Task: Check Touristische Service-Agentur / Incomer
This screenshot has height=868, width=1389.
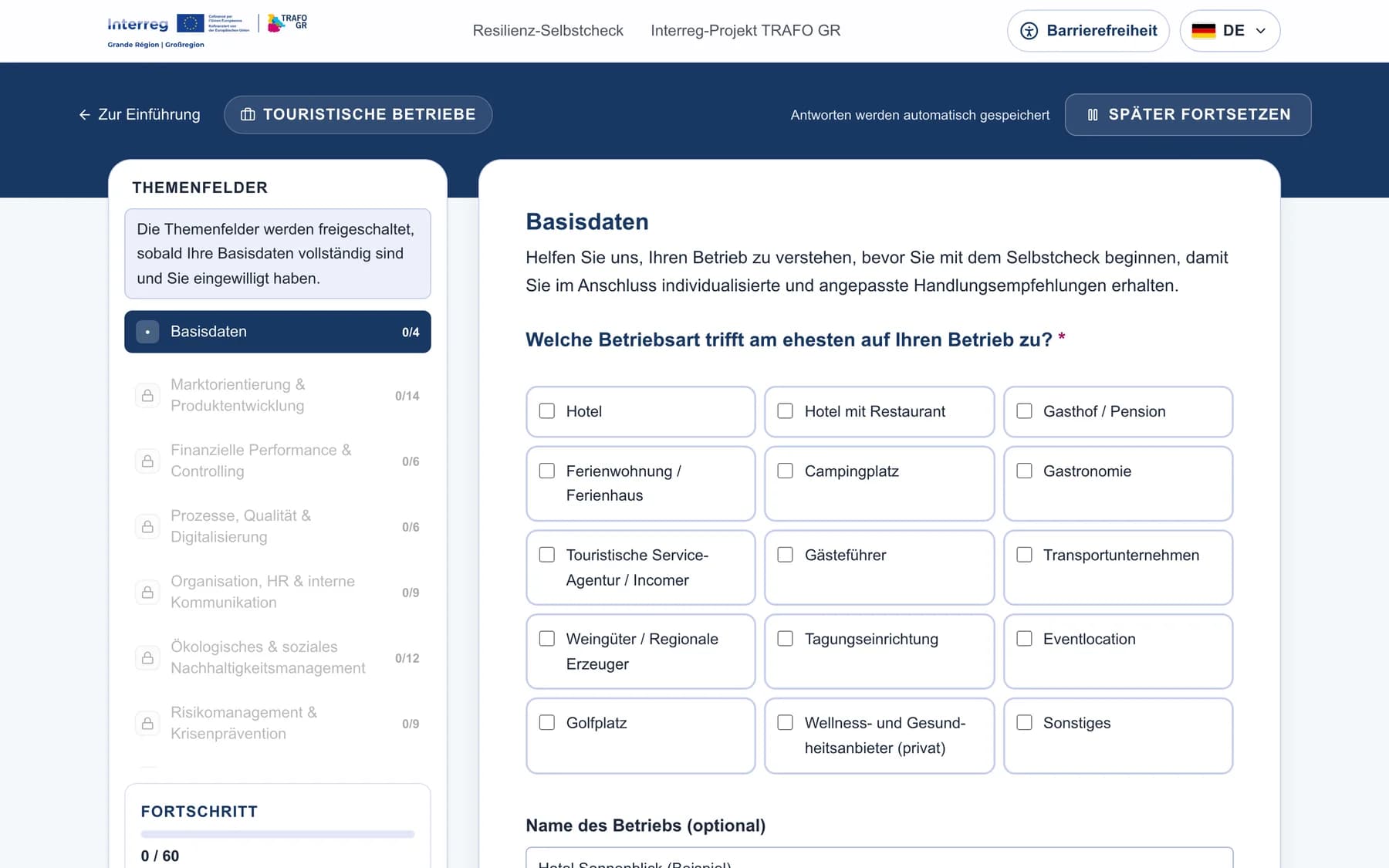Action: 547,555
